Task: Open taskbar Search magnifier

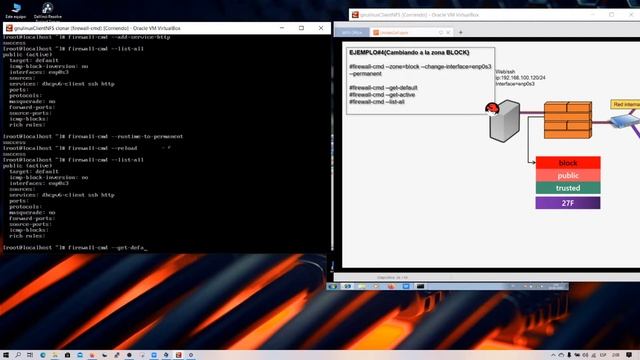Action: click(18, 355)
